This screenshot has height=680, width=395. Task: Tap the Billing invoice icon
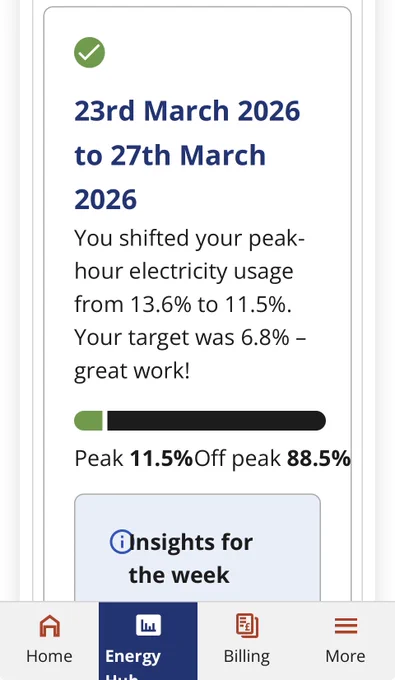pos(247,625)
